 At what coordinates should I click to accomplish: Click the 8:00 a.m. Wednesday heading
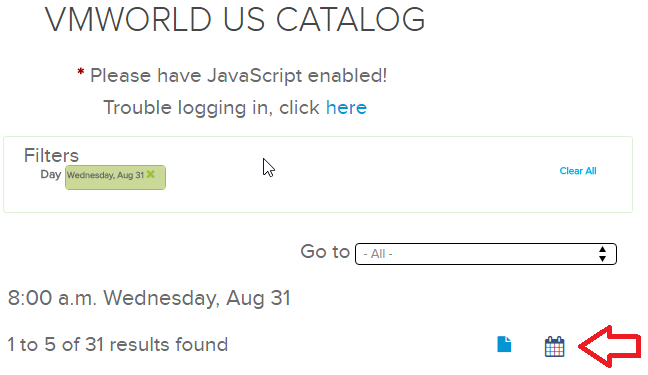point(149,298)
